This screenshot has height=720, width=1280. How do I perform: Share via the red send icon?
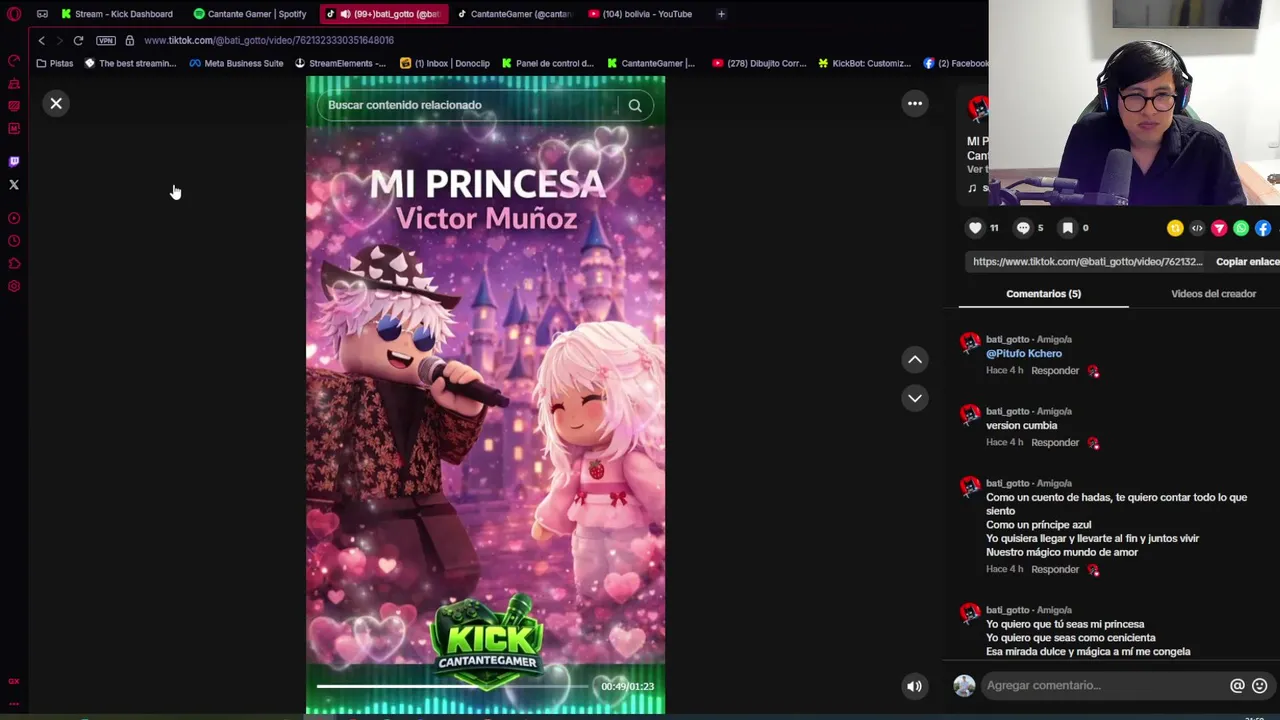click(1219, 228)
